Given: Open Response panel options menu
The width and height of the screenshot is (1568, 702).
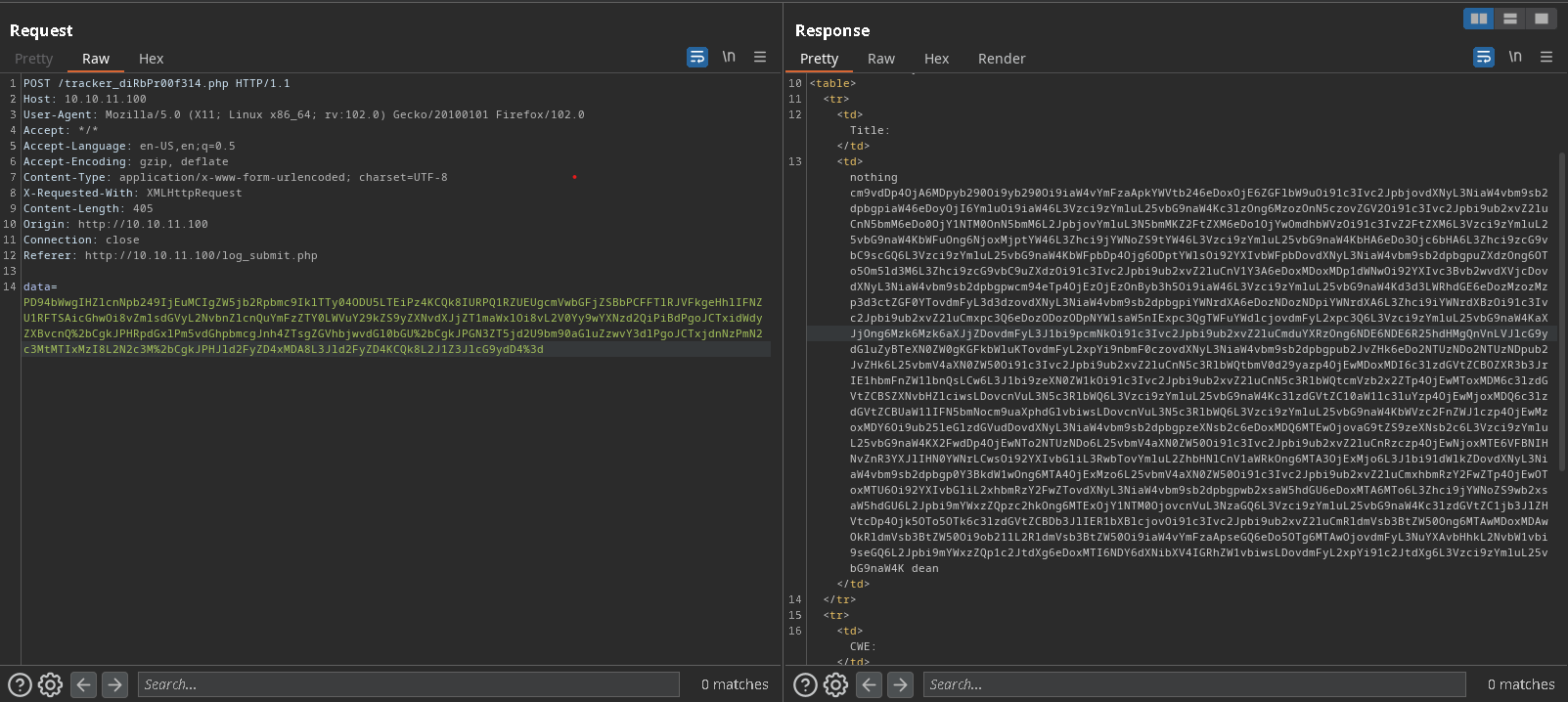Looking at the screenshot, I should [x=1546, y=58].
